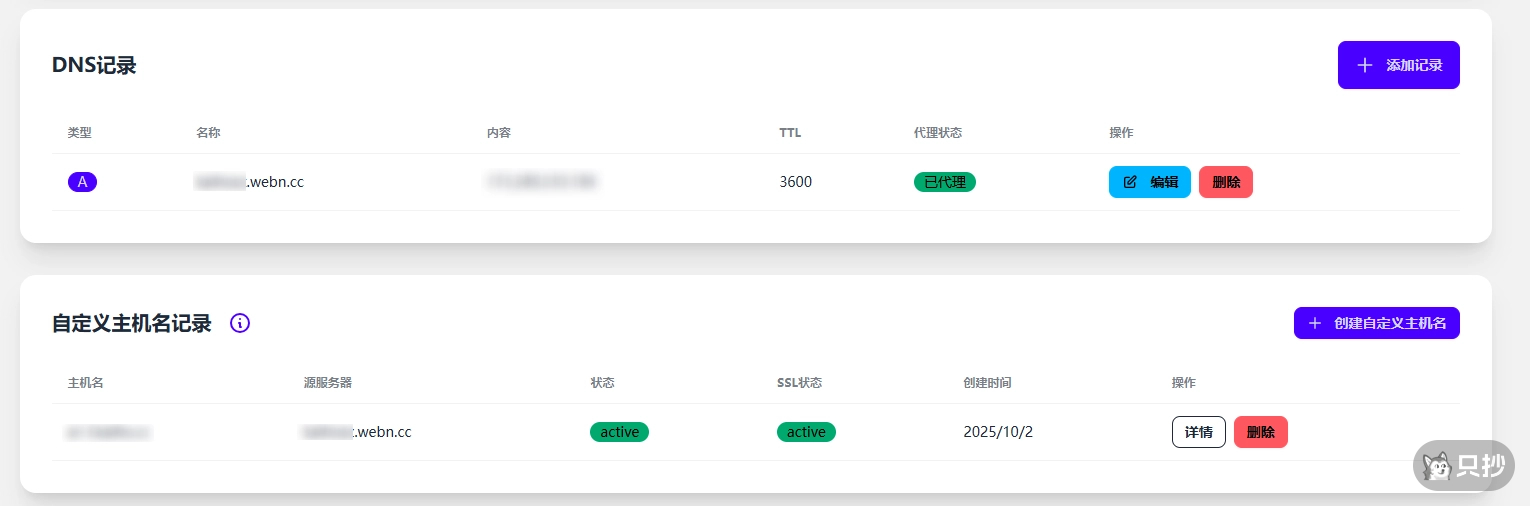The height and width of the screenshot is (506, 1530).
Task: Click the creation date 2025/10/2
Action: click(998, 432)
